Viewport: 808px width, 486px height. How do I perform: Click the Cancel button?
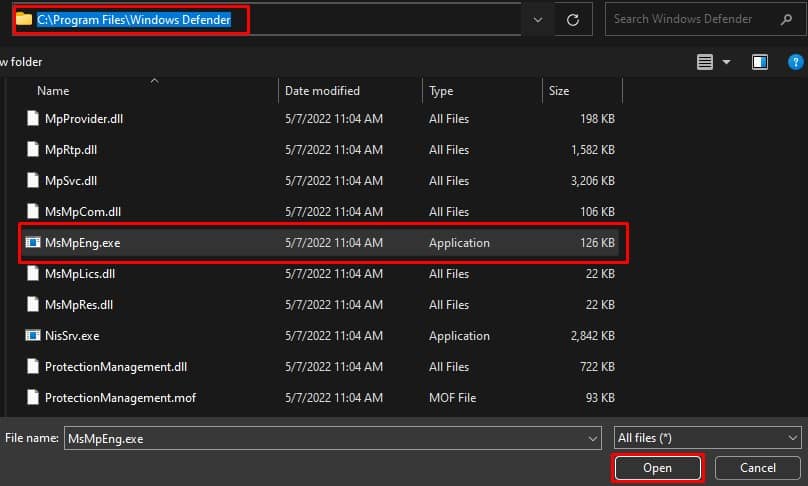[x=758, y=468]
